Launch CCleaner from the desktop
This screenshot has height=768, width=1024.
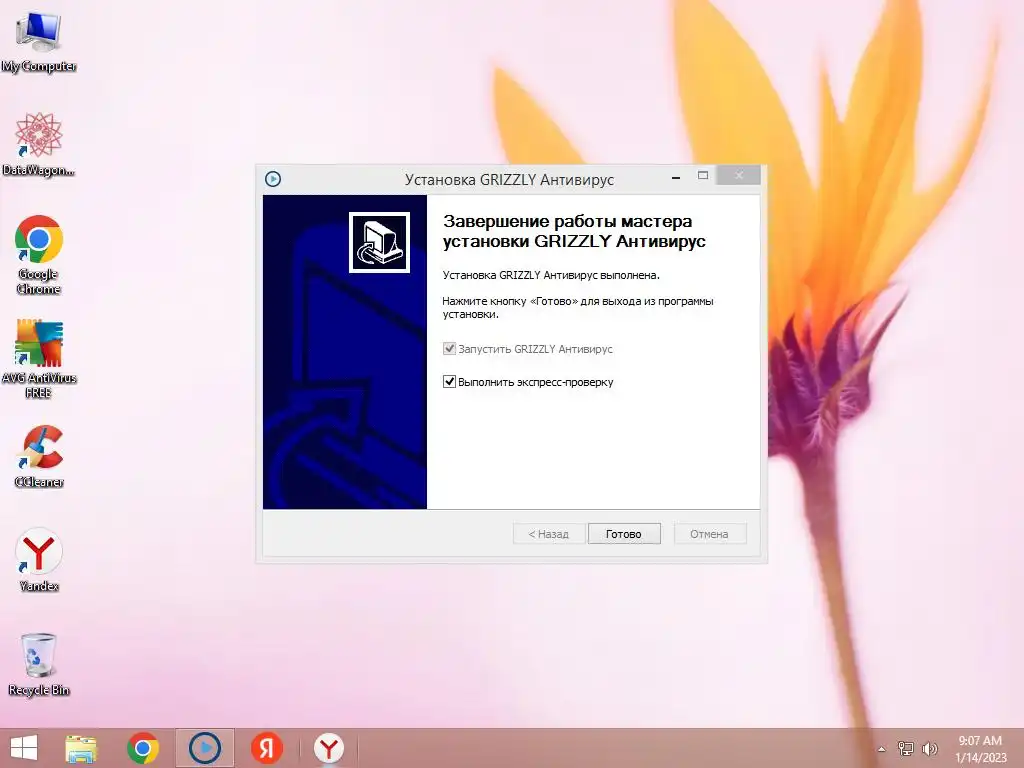39,456
